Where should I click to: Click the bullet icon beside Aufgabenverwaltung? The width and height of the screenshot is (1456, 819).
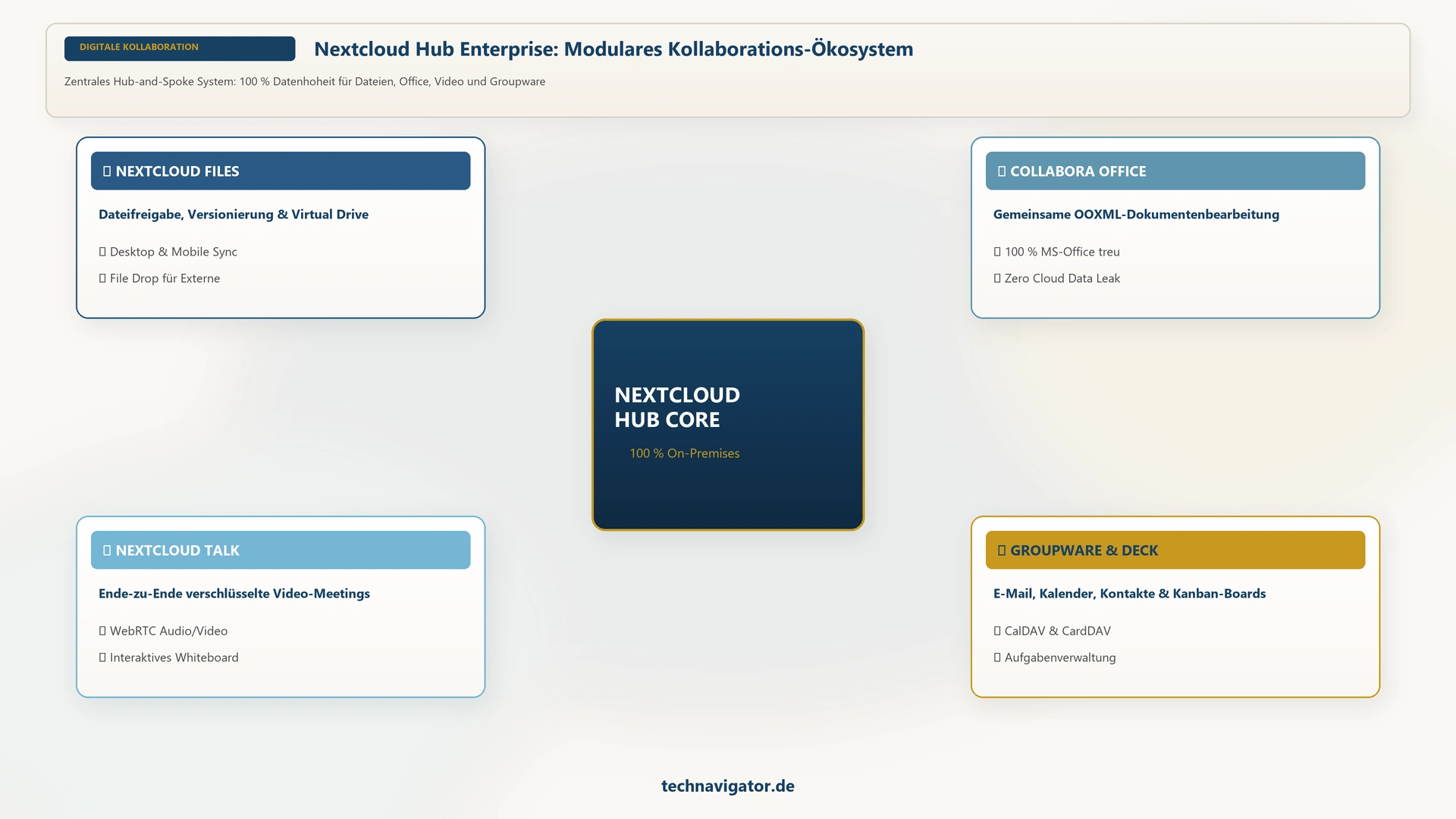(997, 657)
